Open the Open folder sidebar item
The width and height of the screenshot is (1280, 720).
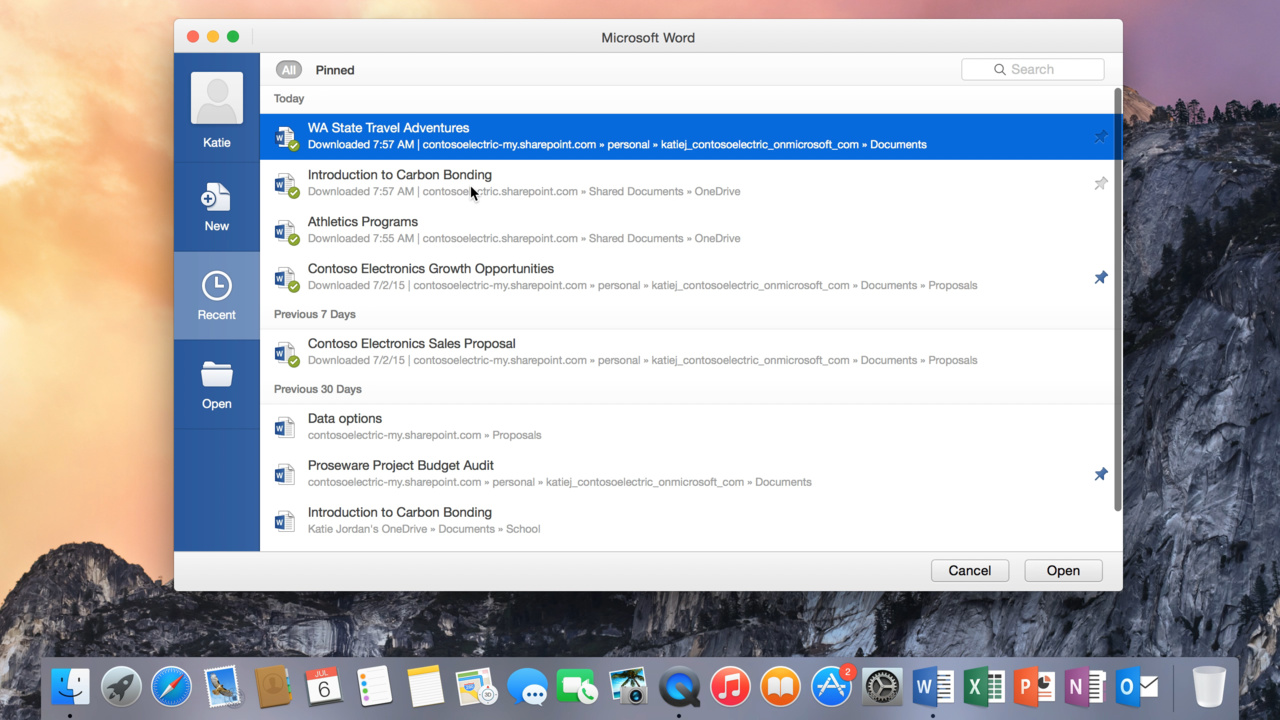click(x=217, y=385)
